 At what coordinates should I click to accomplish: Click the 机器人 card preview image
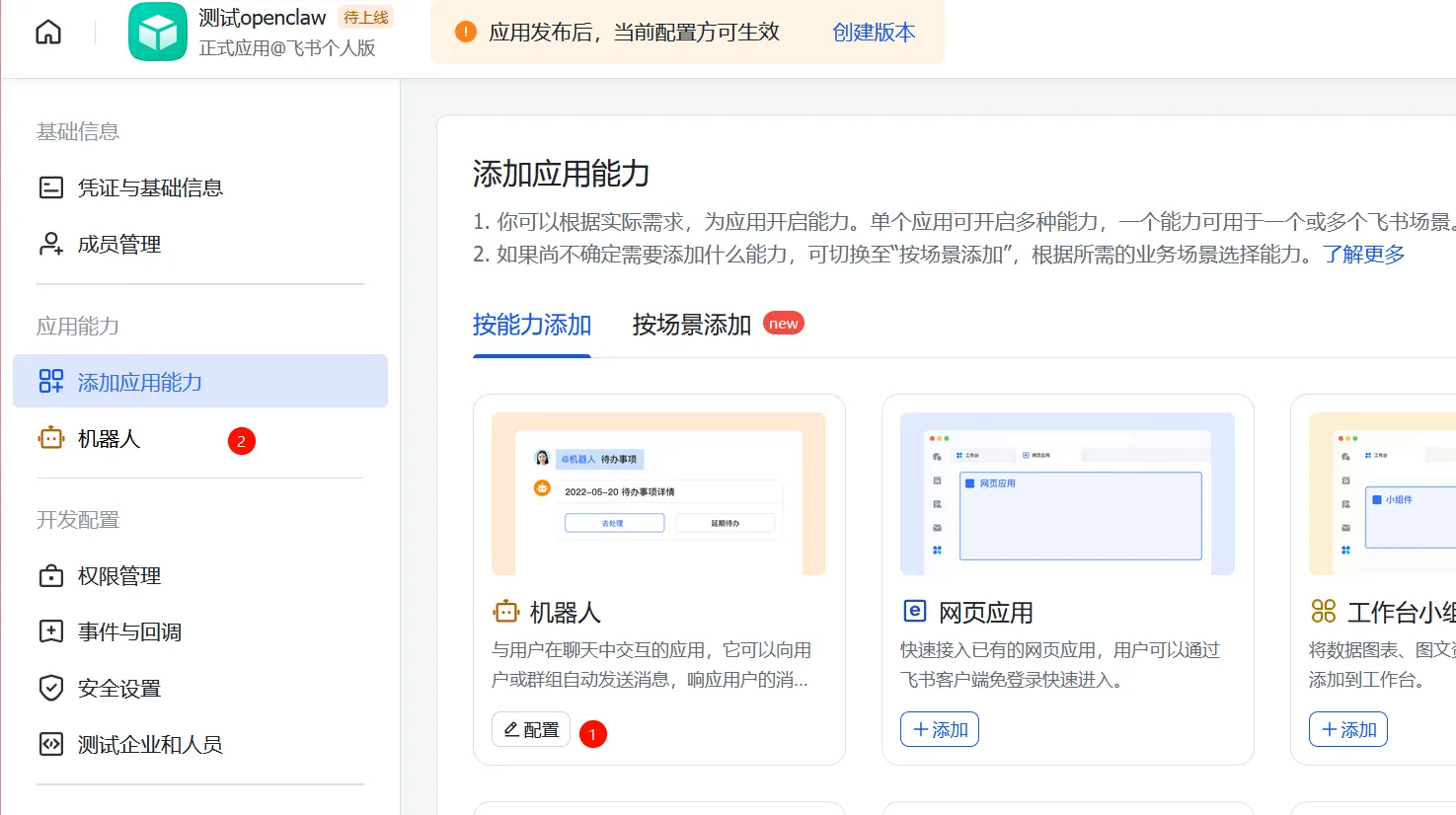[x=658, y=493]
